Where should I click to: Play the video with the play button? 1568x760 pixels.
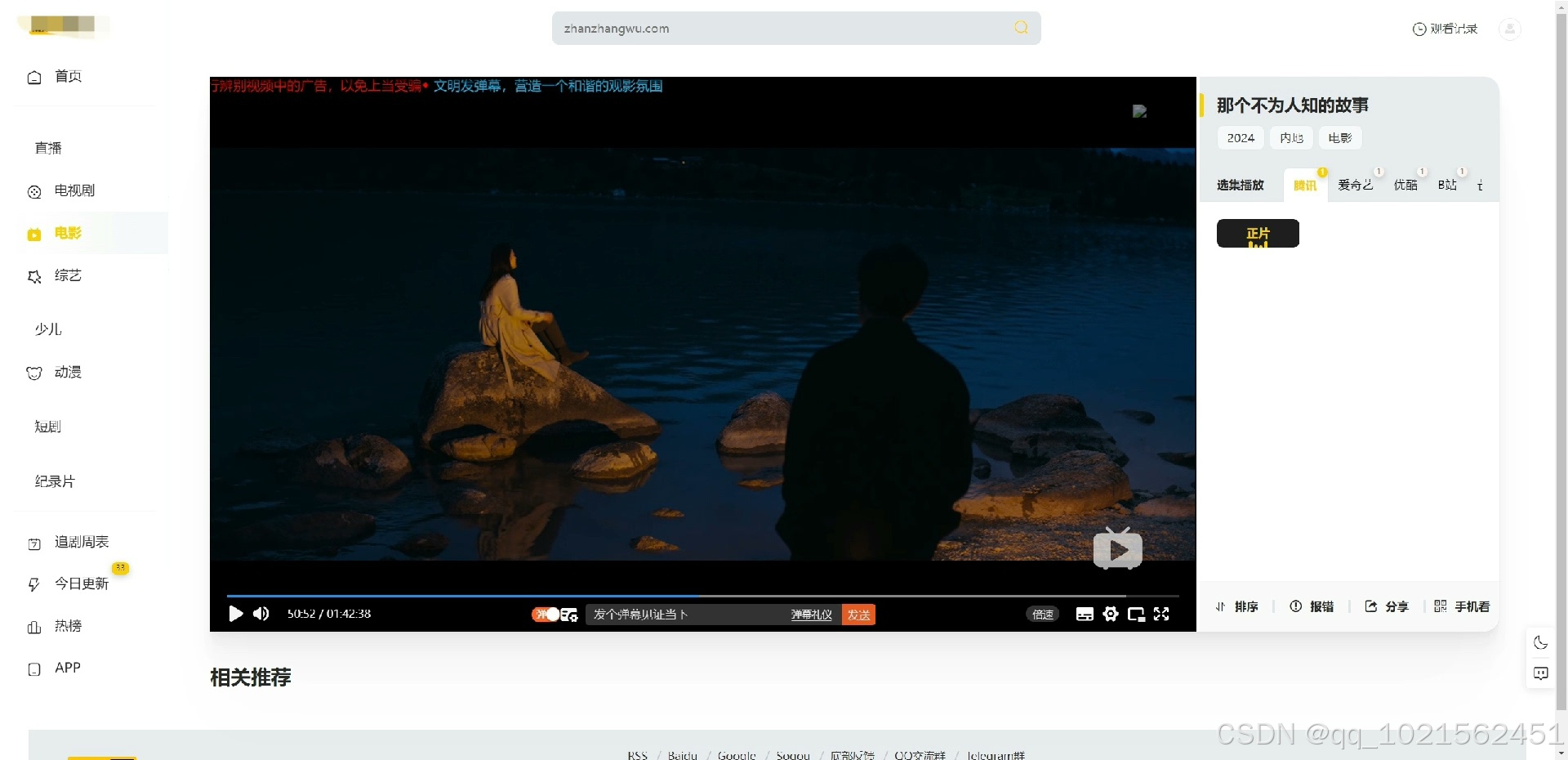tap(236, 614)
